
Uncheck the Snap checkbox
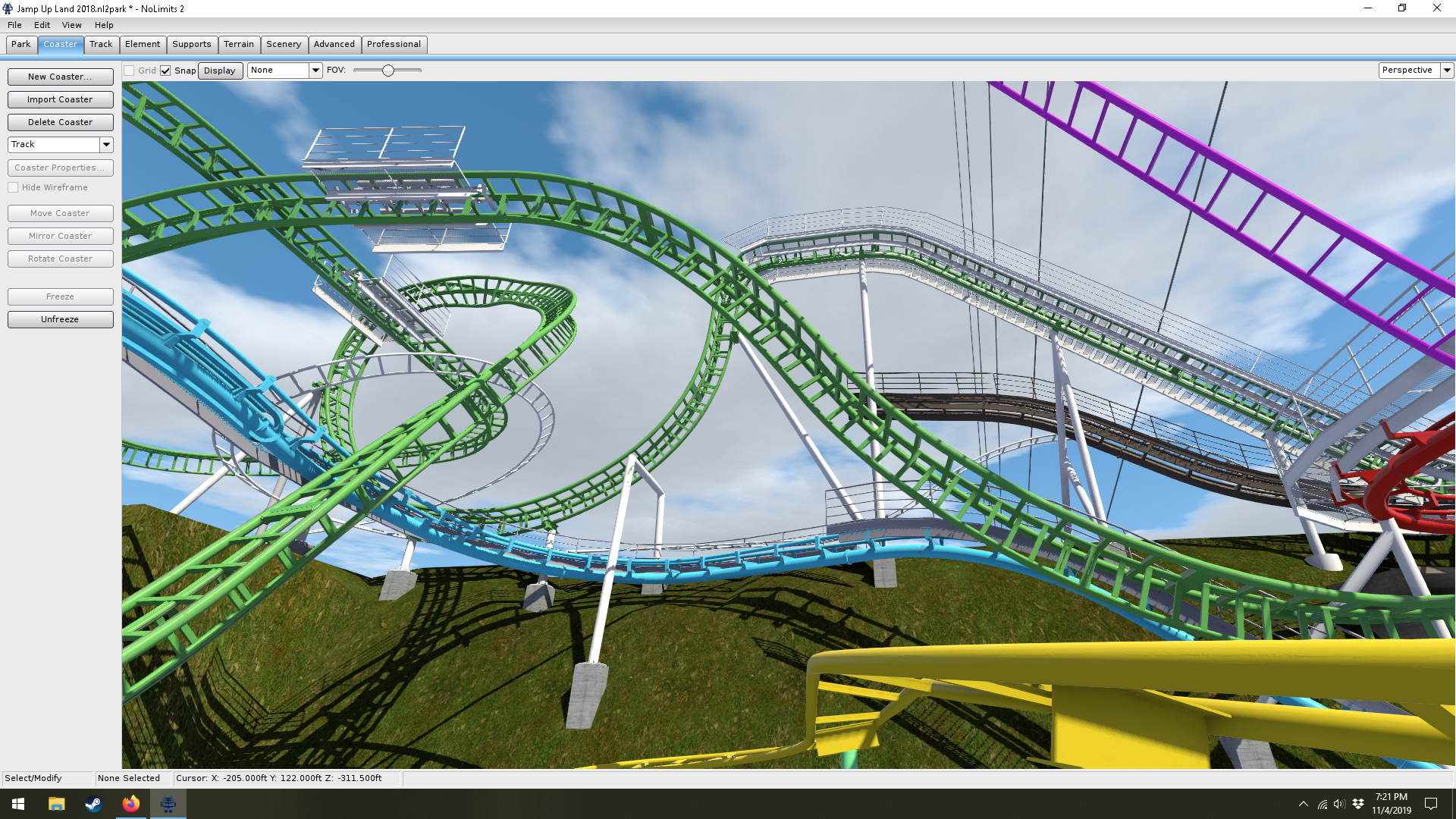click(165, 71)
